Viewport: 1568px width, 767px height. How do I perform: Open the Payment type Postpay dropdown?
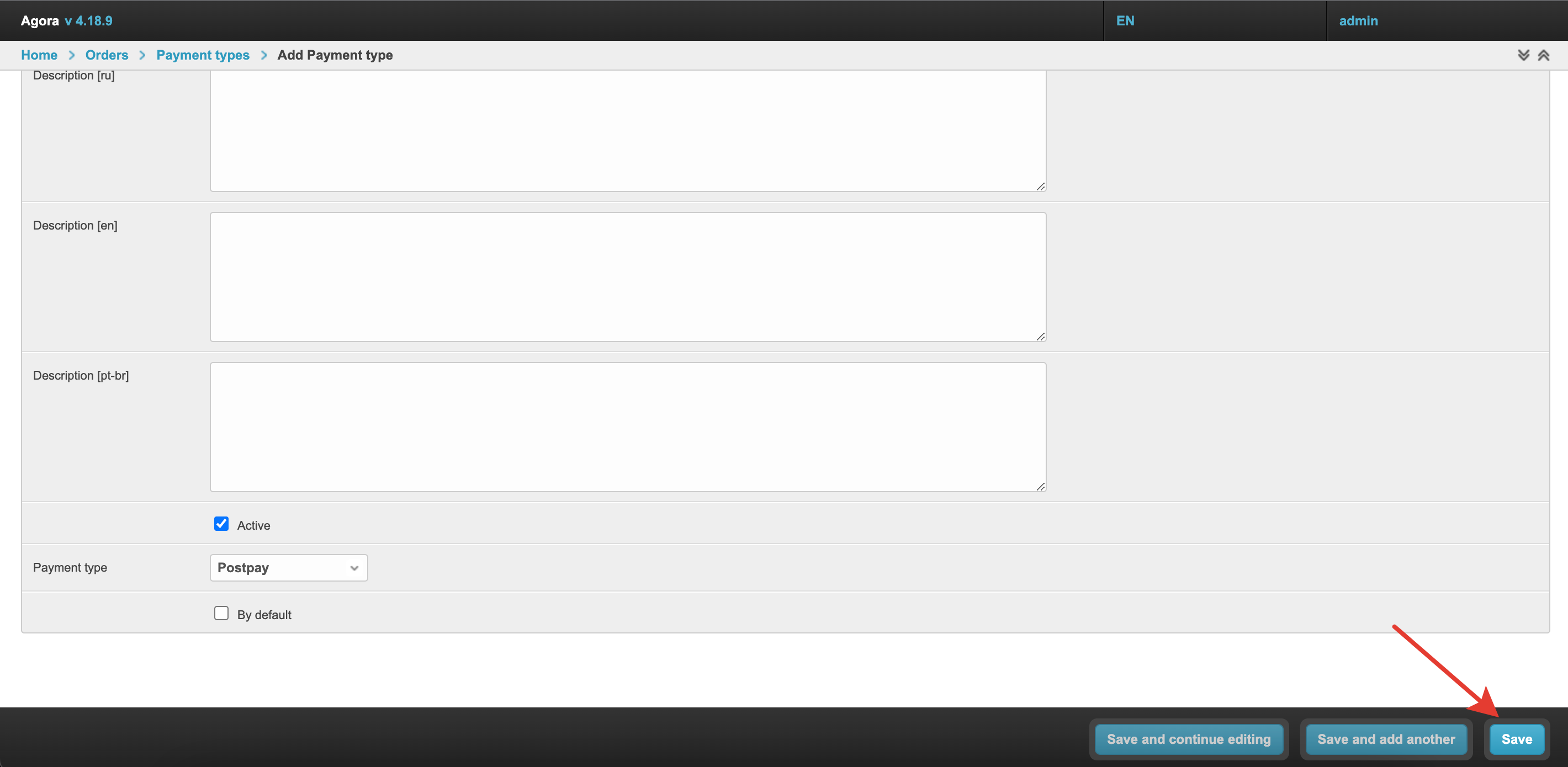pos(289,567)
